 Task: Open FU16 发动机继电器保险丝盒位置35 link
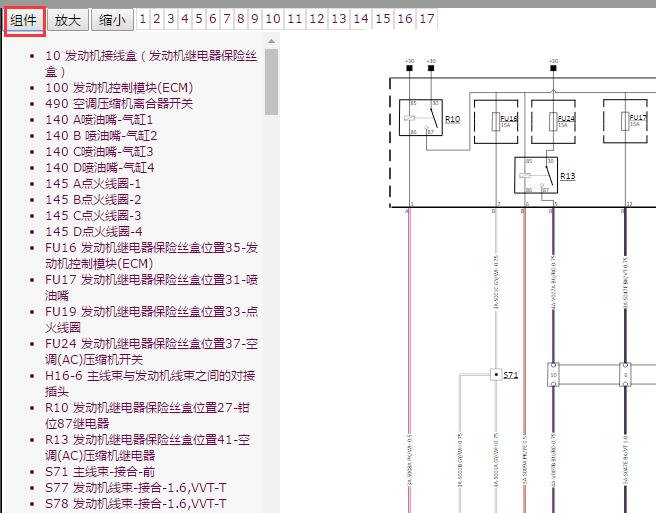pos(151,256)
